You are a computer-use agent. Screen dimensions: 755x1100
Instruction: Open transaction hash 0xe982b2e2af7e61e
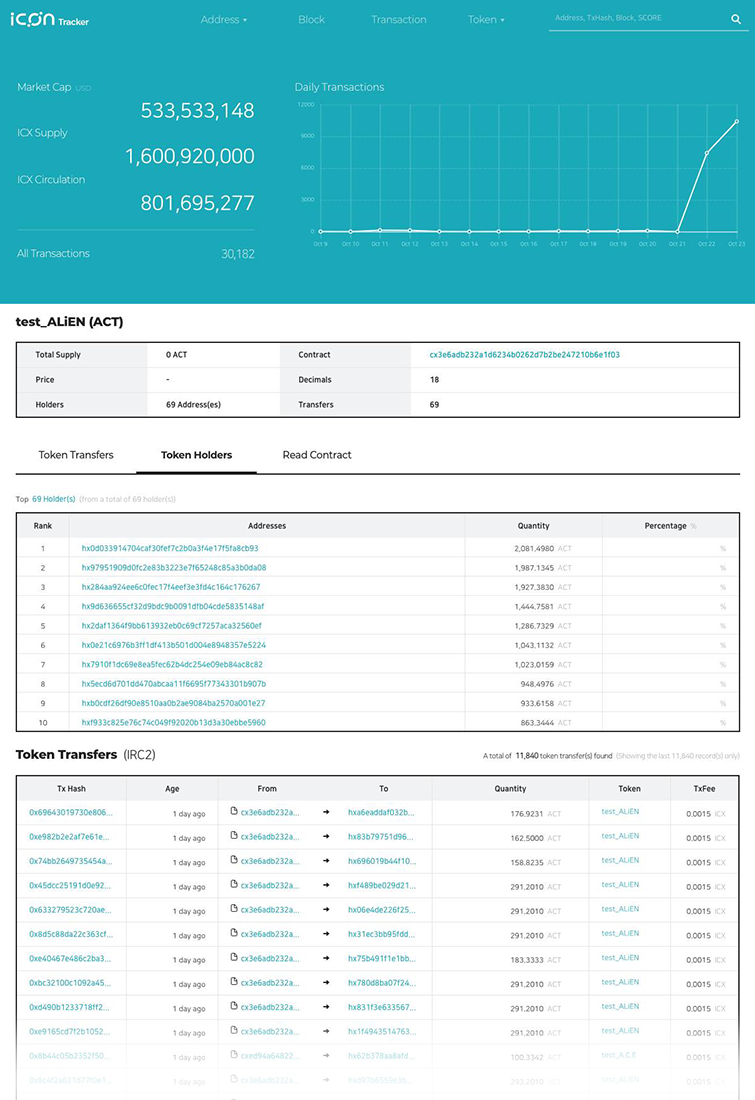click(x=69, y=837)
